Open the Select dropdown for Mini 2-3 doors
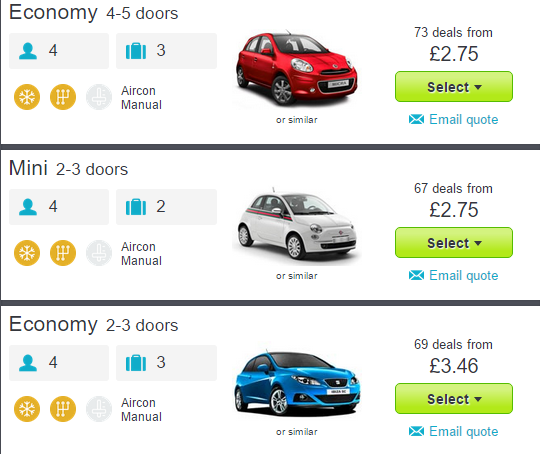This screenshot has width=540, height=454. [x=454, y=243]
